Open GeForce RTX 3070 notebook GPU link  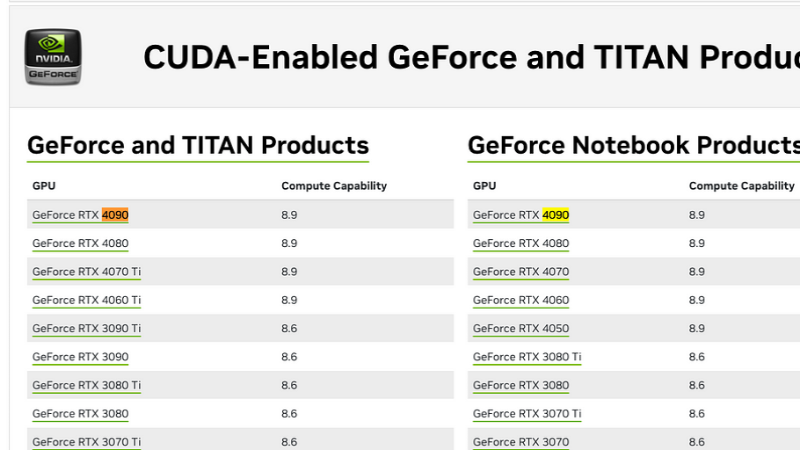tap(520, 442)
